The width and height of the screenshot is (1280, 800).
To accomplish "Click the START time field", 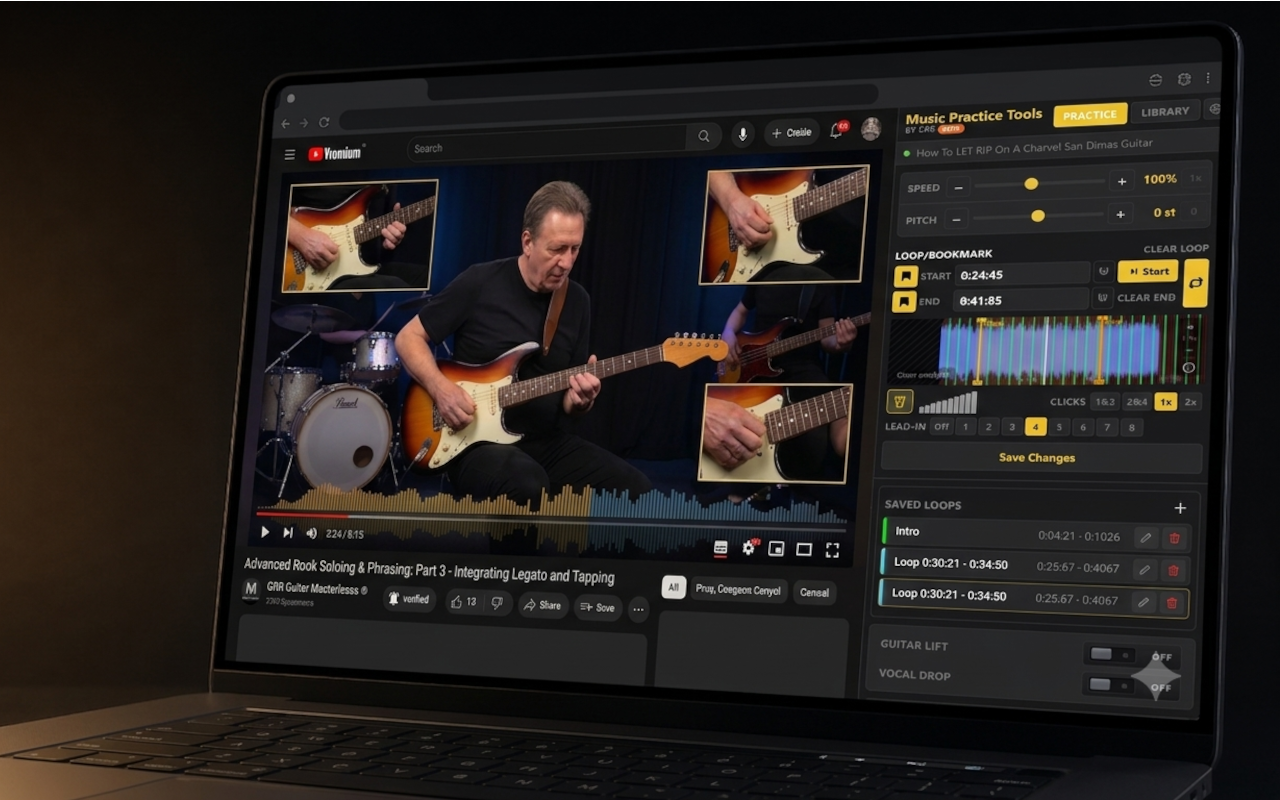I will click(x=1021, y=274).
